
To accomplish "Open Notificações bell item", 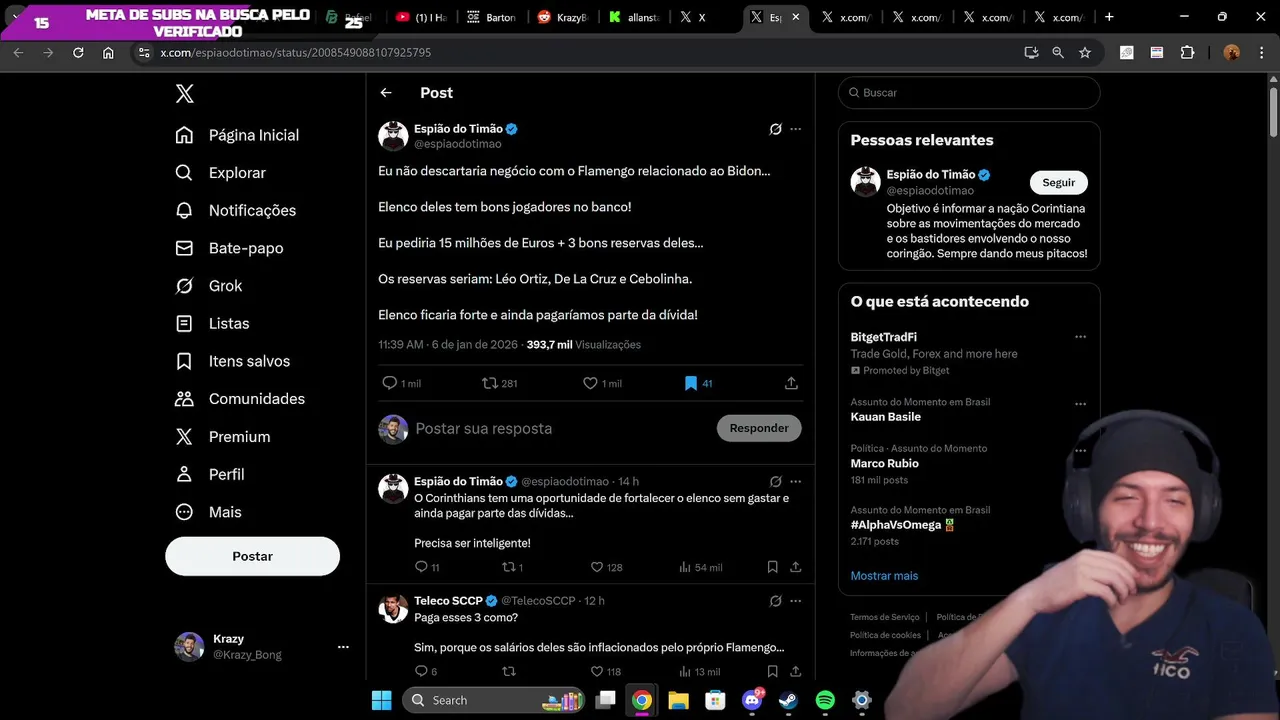I will coord(235,210).
